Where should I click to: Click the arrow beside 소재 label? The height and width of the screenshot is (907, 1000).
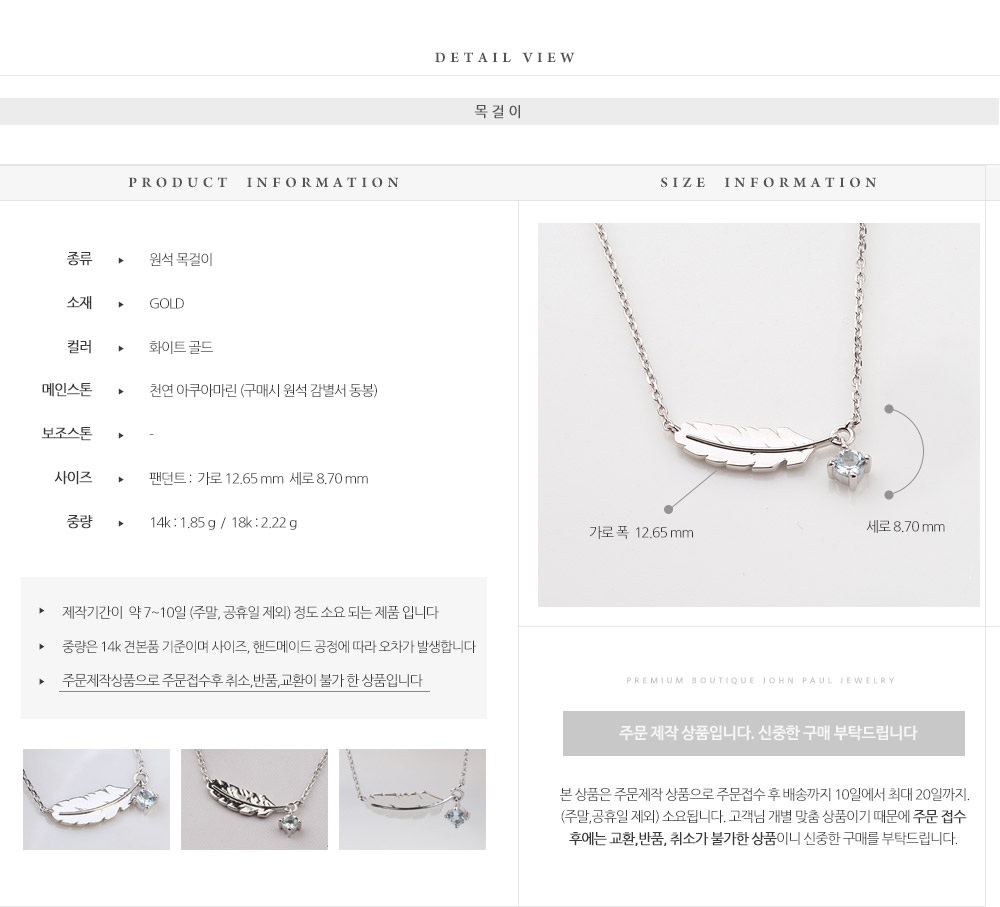(121, 304)
